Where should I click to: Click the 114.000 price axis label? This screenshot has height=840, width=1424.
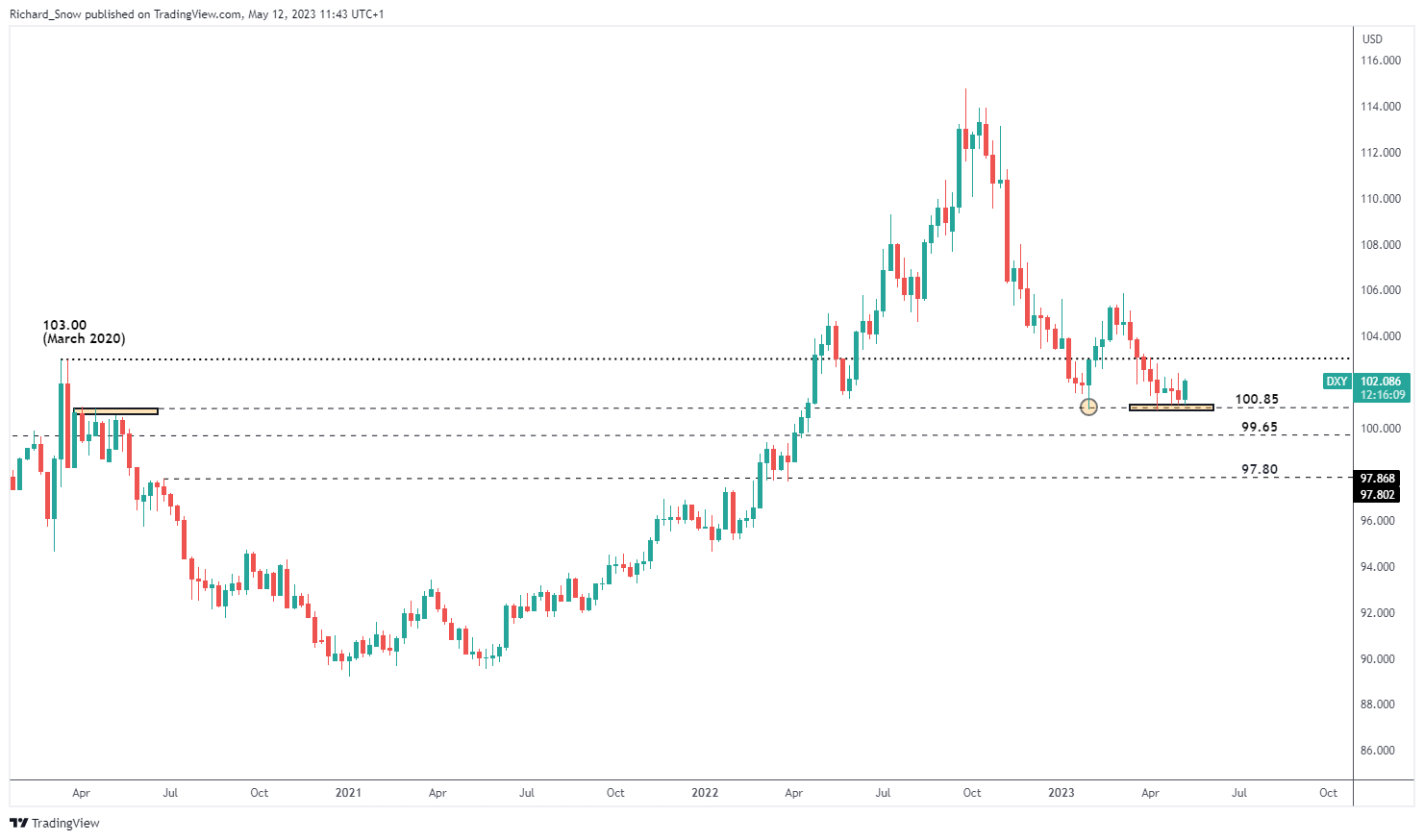(1380, 107)
